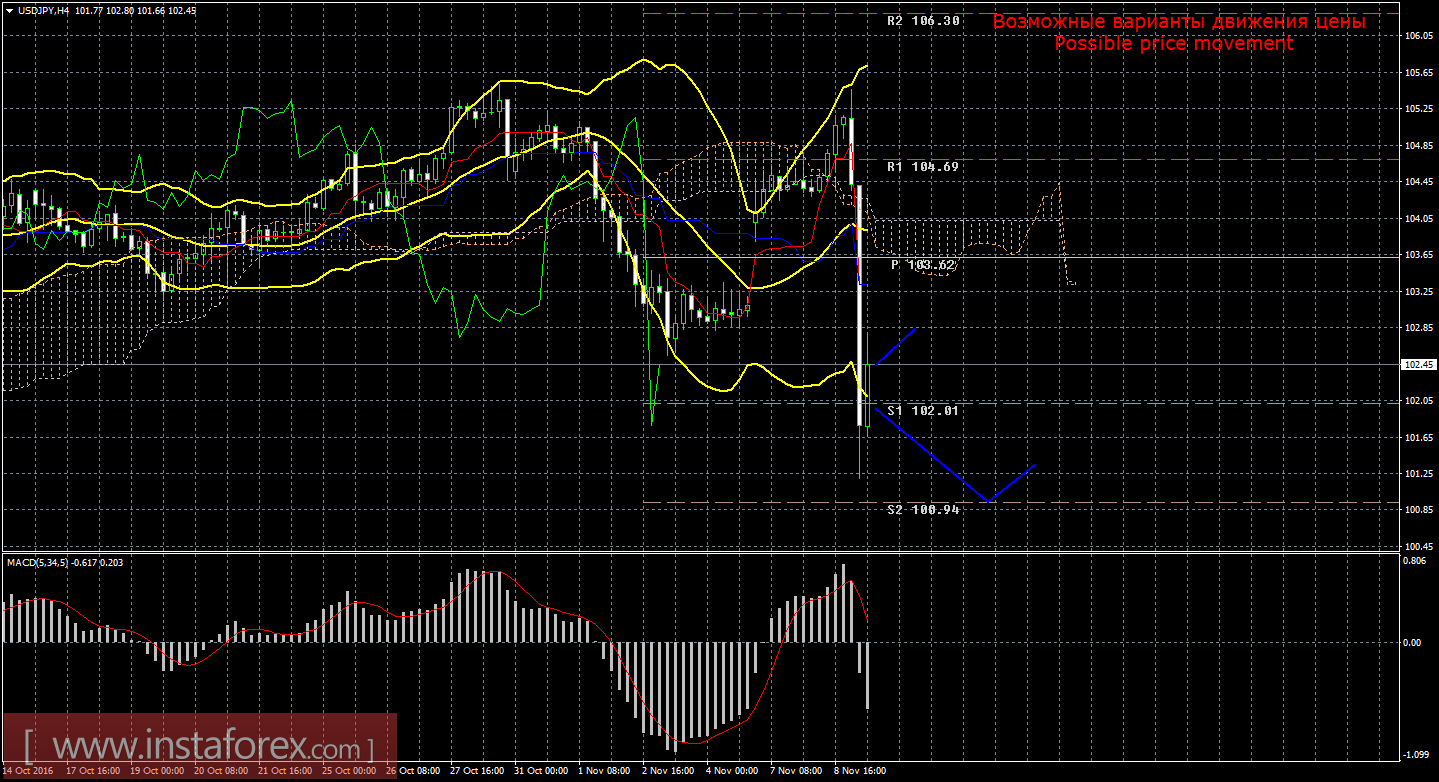Click the -1.099 MACD scale value

point(1414,754)
